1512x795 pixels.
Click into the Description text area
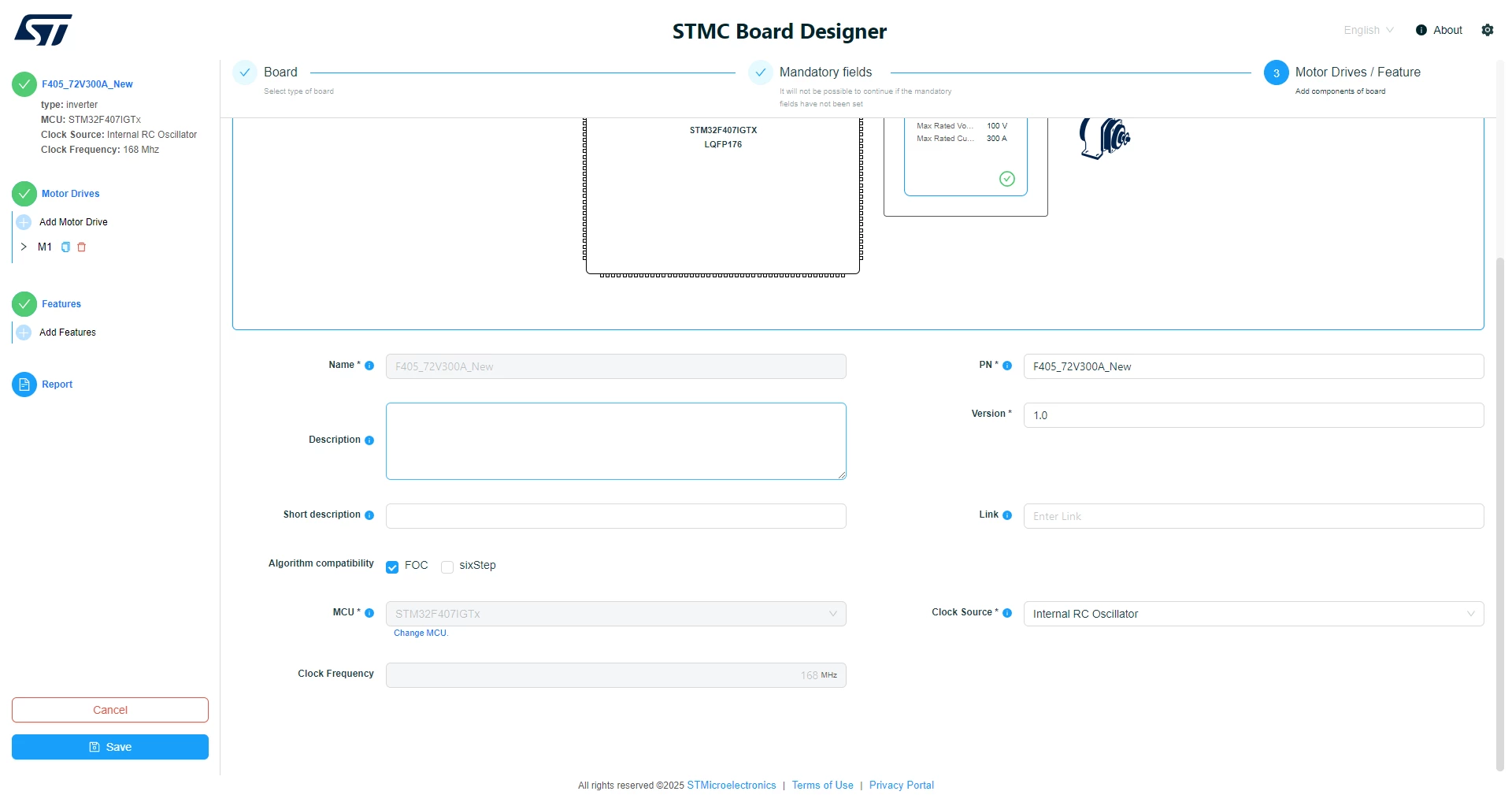click(x=616, y=441)
